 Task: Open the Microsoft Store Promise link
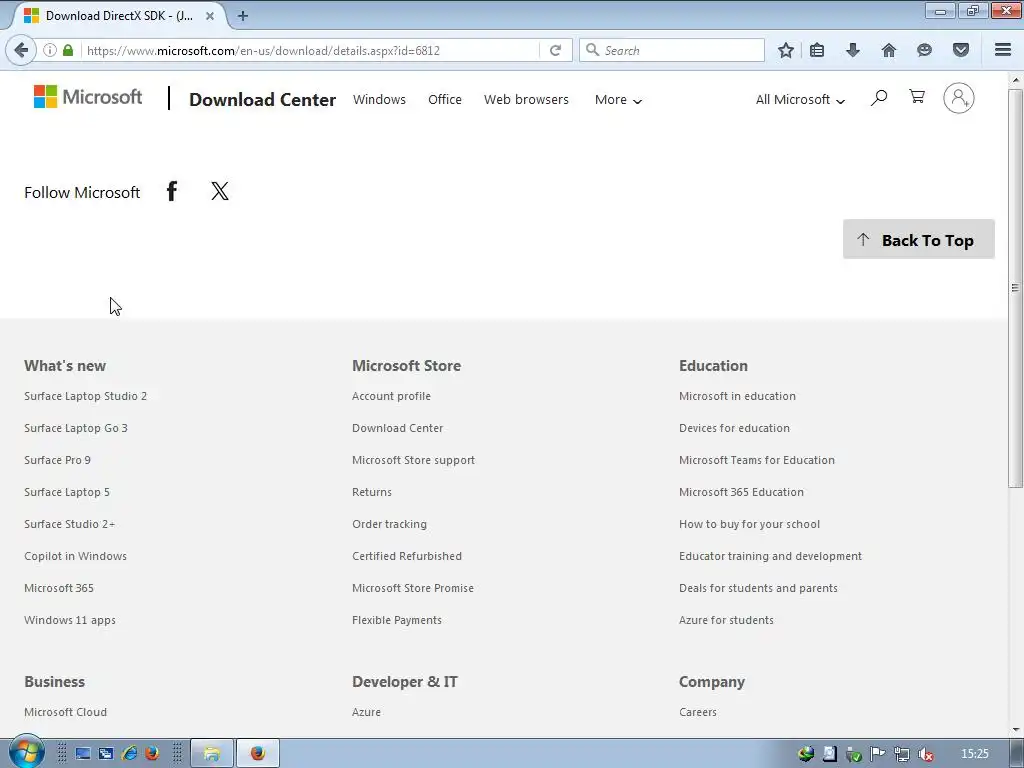[x=413, y=588]
